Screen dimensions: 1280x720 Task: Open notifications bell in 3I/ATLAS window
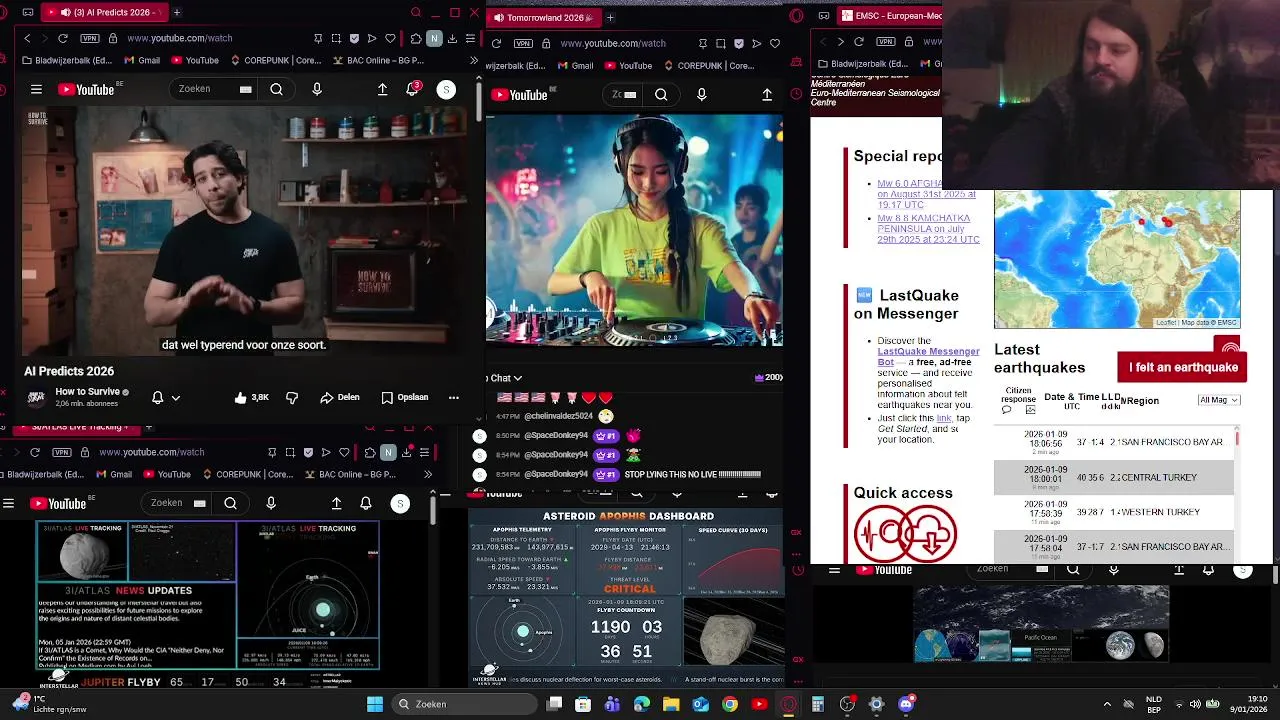pyautogui.click(x=366, y=503)
